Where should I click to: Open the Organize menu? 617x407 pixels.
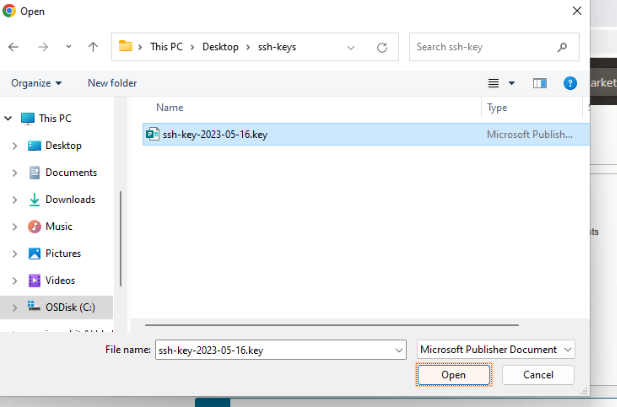click(x=36, y=83)
